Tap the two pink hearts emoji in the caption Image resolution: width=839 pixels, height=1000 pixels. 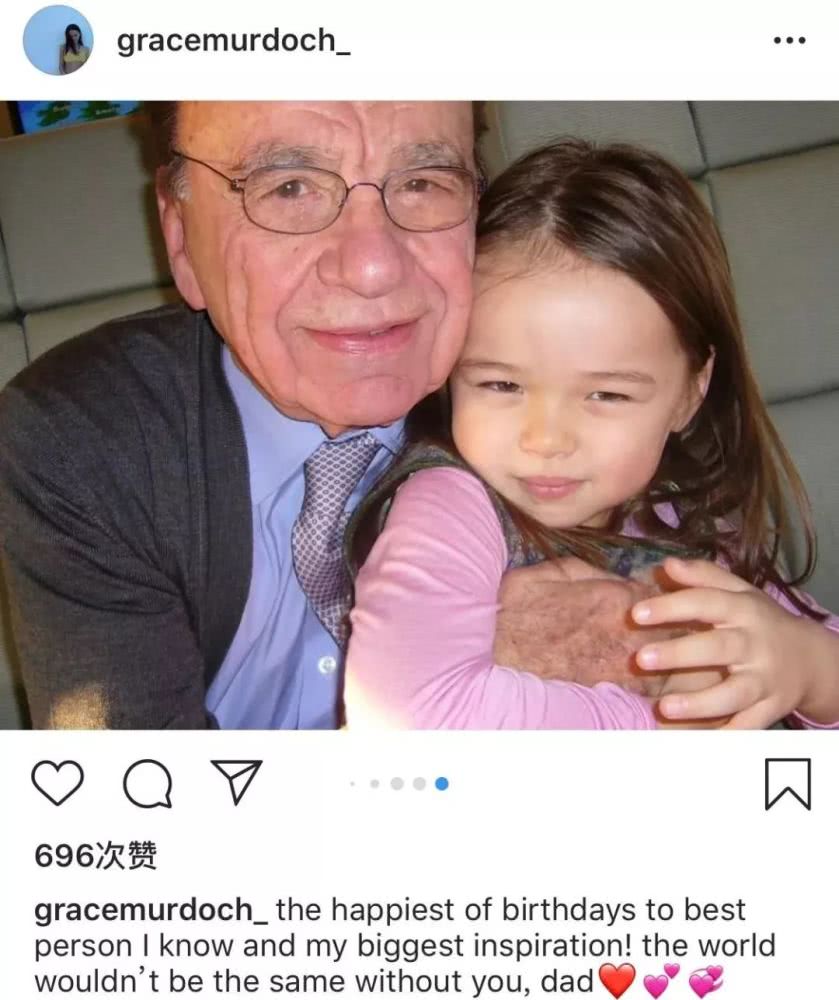click(661, 980)
